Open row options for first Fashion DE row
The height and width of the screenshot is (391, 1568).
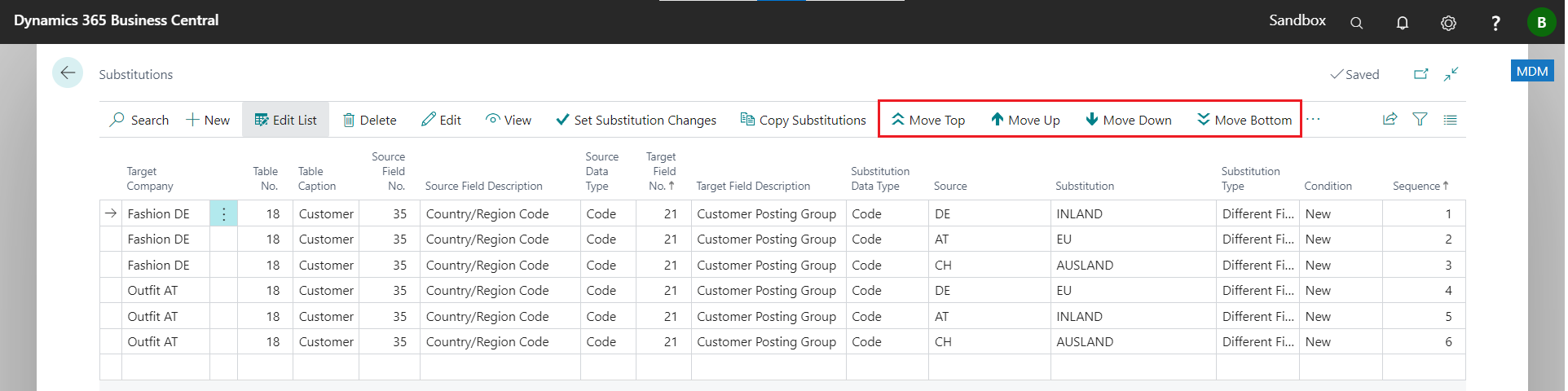click(223, 213)
